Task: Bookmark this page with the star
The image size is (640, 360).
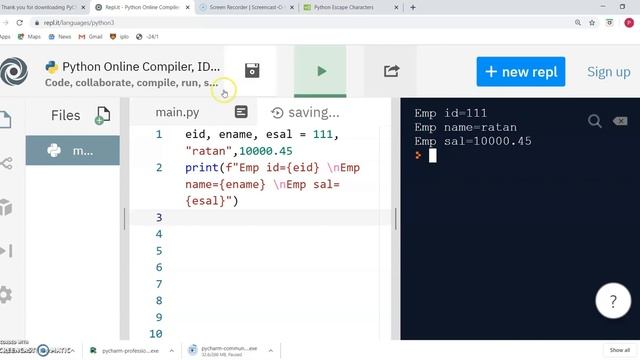Action: coord(592,23)
